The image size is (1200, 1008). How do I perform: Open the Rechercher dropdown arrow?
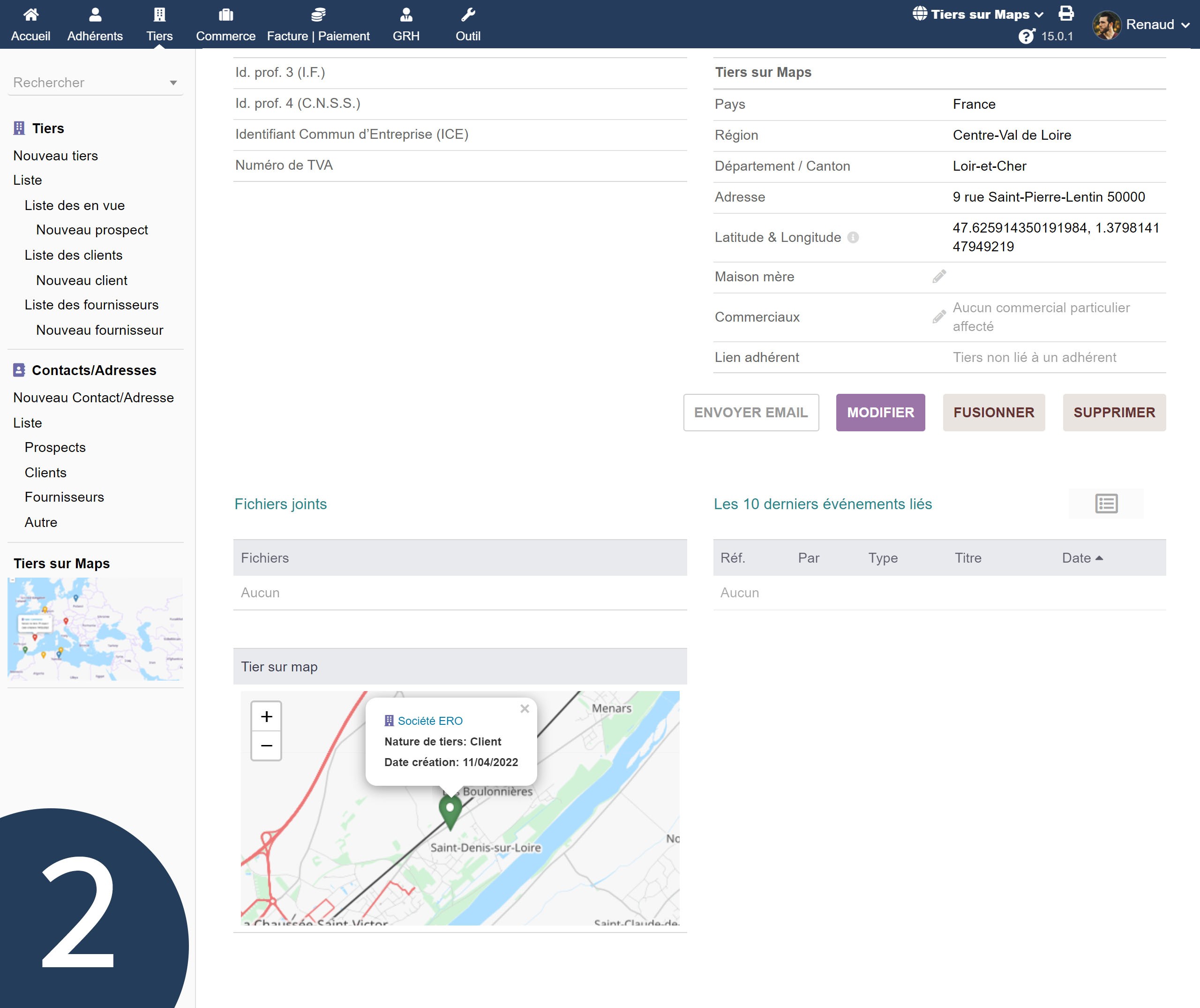pyautogui.click(x=173, y=83)
